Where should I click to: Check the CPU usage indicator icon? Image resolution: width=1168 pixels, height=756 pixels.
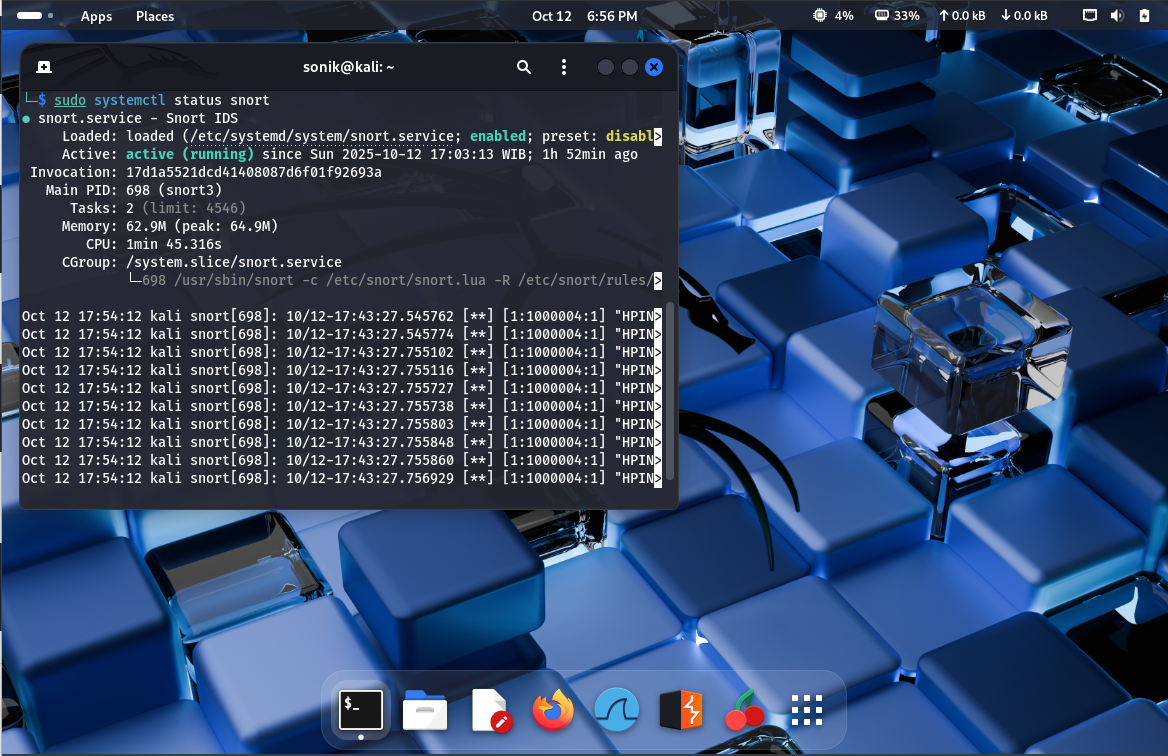819,15
